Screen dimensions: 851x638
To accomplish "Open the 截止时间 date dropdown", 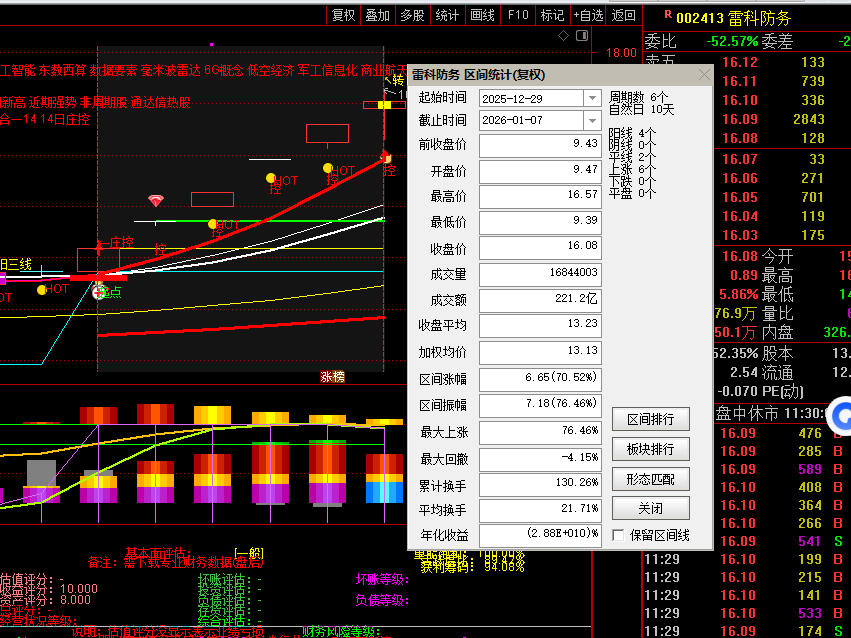I will [591, 121].
